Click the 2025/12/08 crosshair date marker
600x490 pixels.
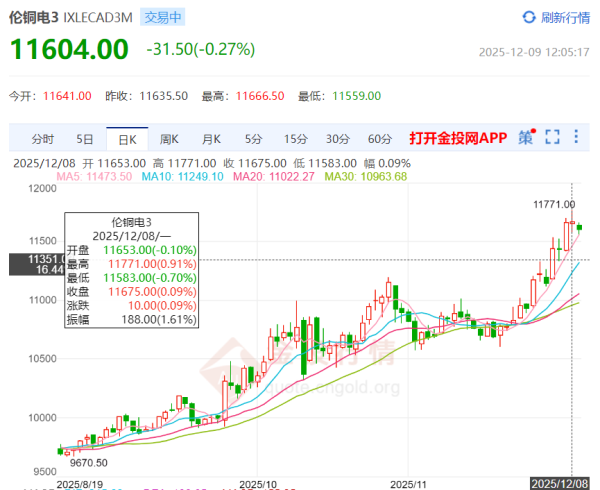coord(559,483)
